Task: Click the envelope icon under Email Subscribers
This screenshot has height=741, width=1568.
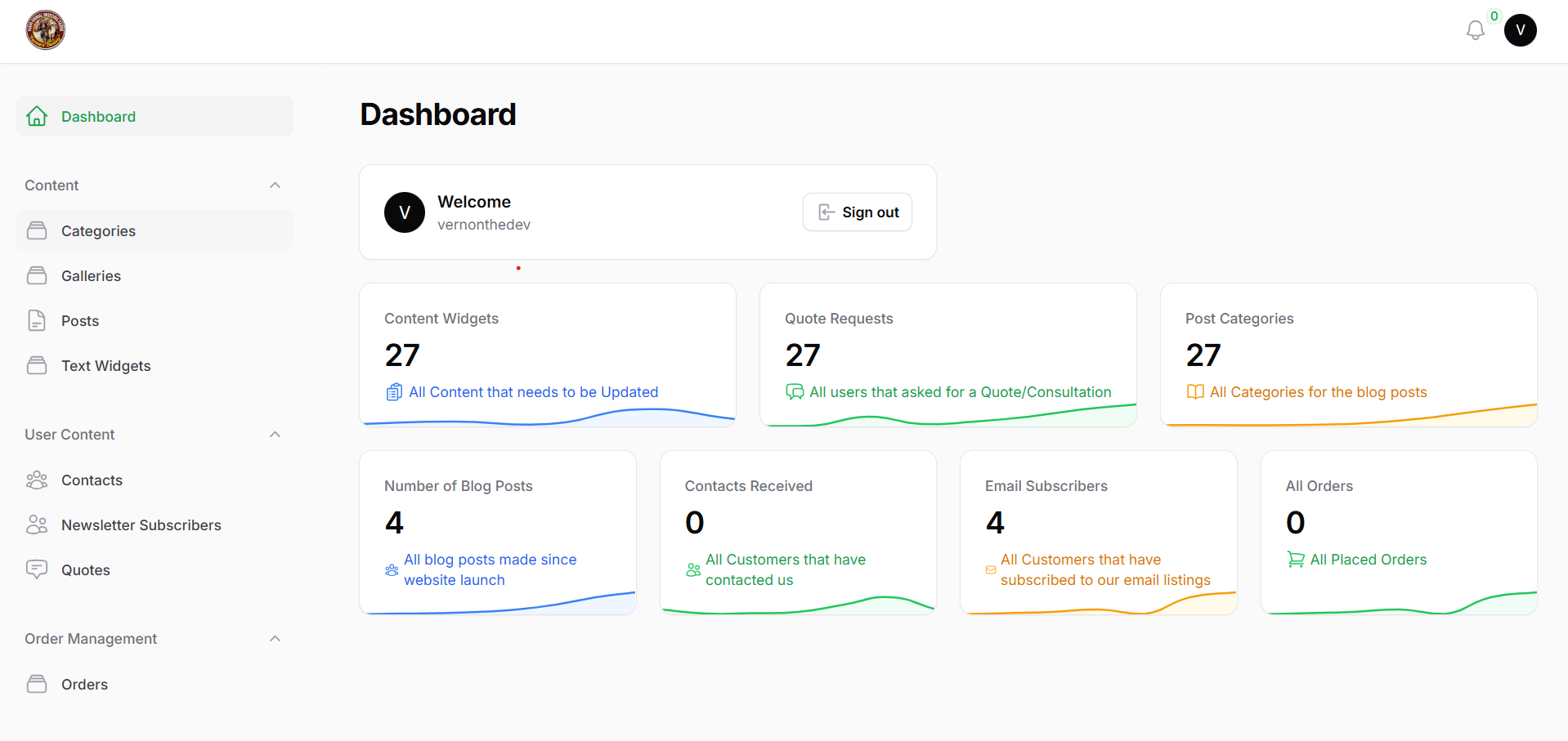Action: click(x=991, y=570)
